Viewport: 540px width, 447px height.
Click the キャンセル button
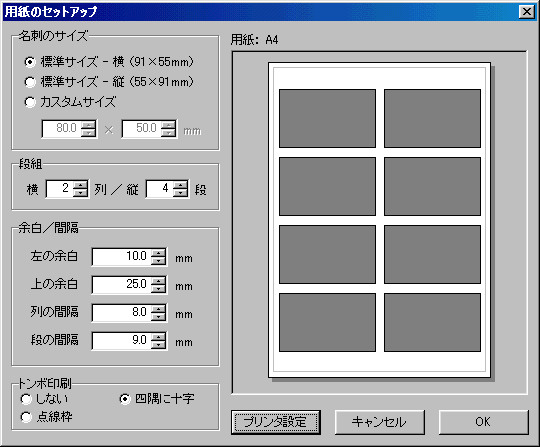(x=380, y=422)
